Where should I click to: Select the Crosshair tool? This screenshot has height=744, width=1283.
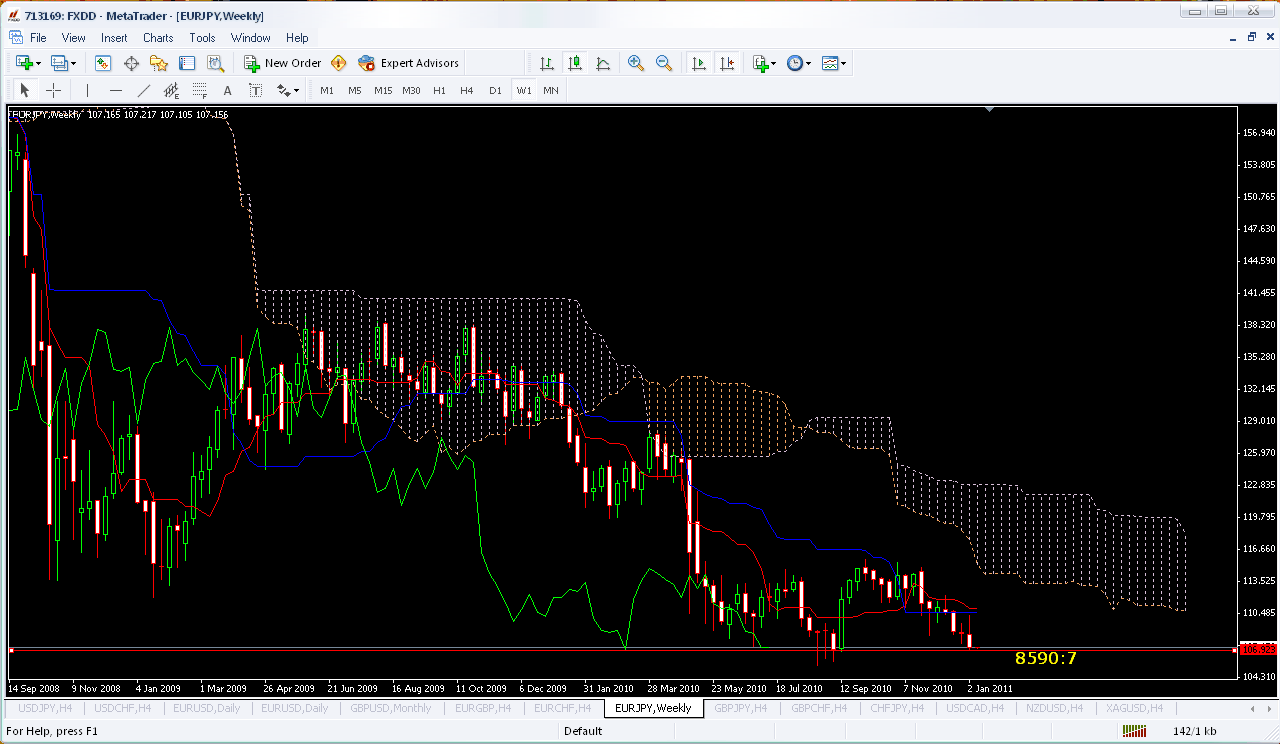(53, 90)
